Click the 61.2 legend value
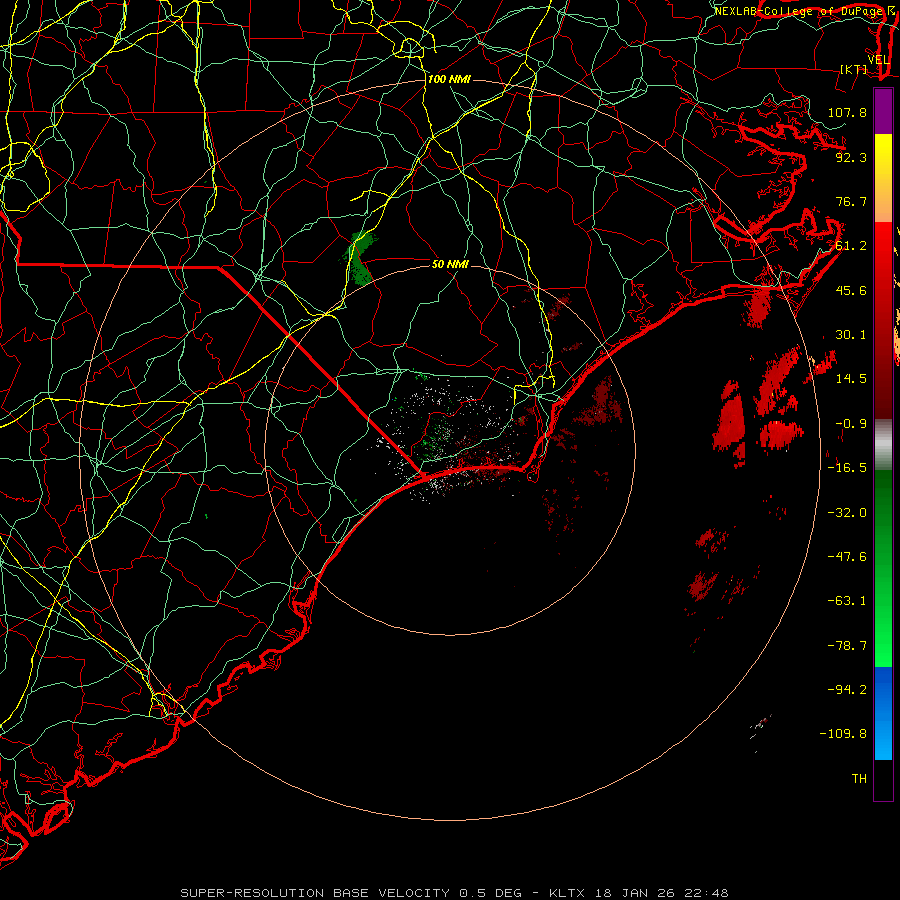900x900 pixels. 851,246
